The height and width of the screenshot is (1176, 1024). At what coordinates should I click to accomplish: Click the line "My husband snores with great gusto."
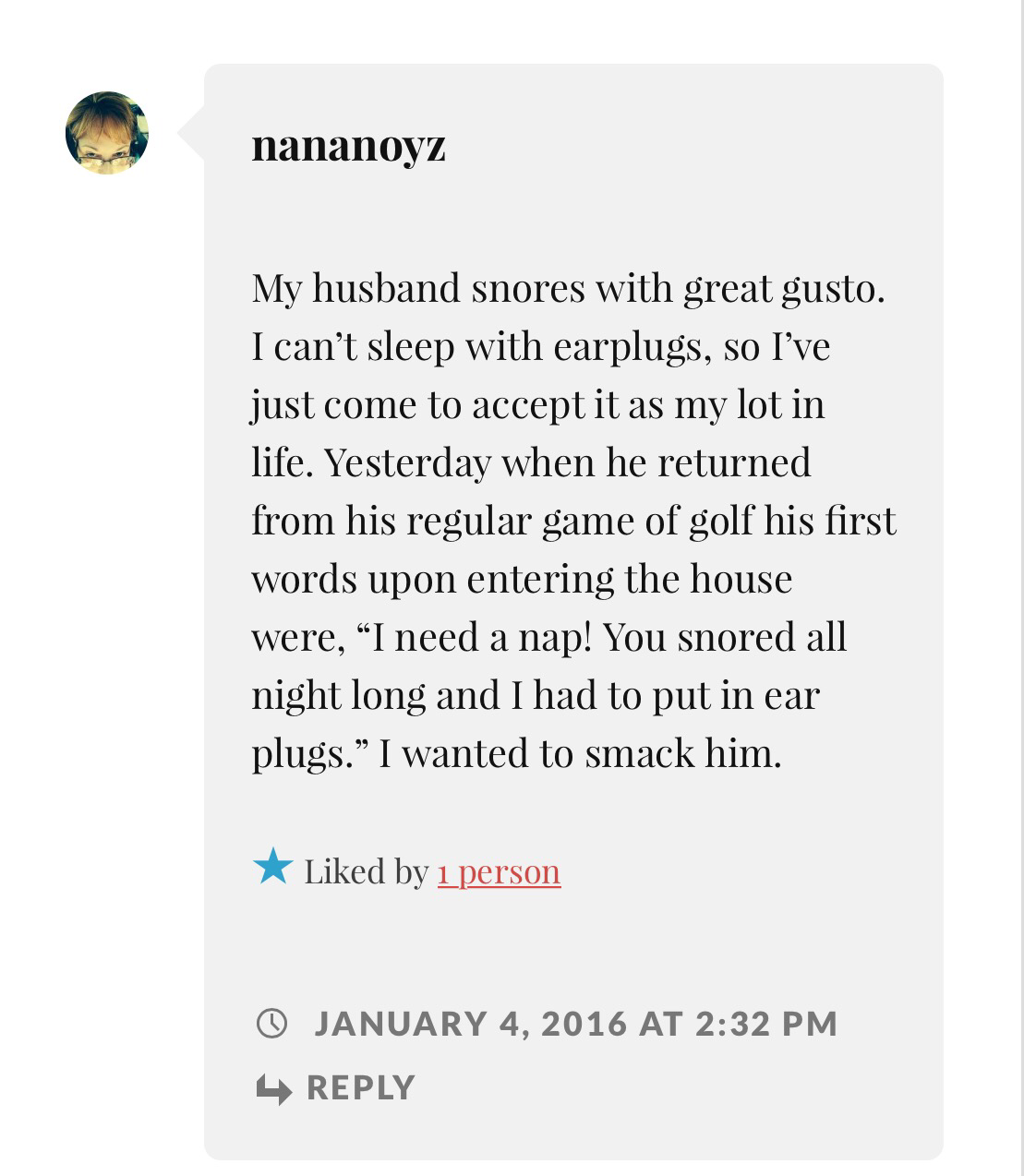pos(568,288)
